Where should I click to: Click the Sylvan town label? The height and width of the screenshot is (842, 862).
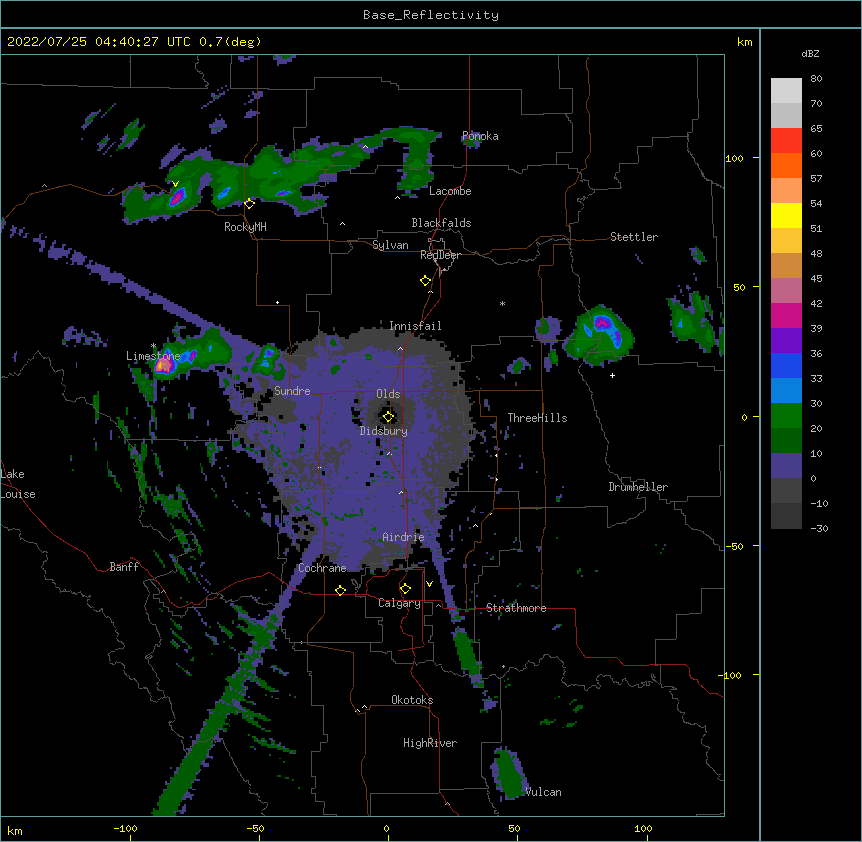390,245
